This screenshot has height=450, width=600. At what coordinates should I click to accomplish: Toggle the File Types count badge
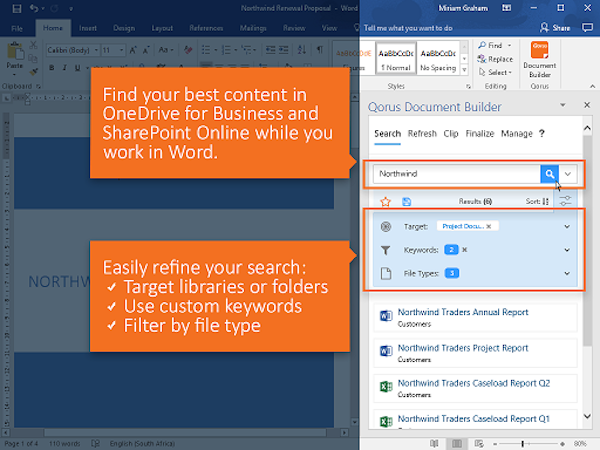click(452, 272)
